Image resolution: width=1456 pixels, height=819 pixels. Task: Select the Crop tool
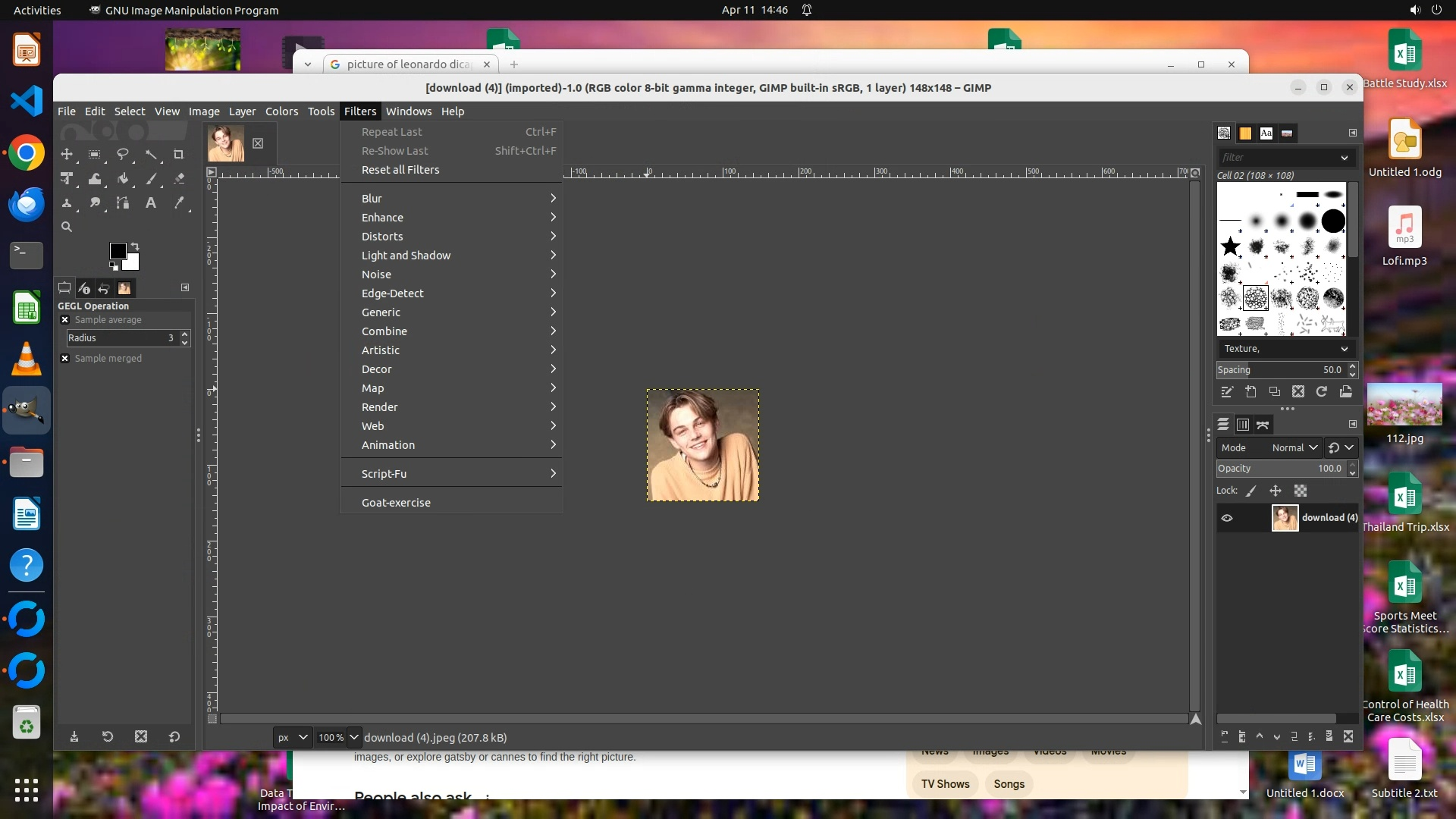point(179,155)
